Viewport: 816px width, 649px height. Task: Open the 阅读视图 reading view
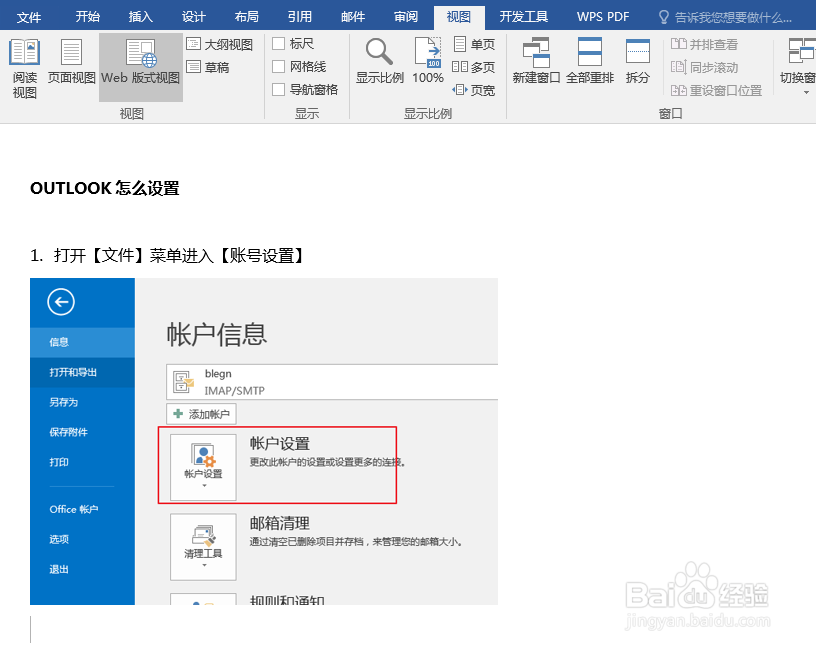pos(24,68)
